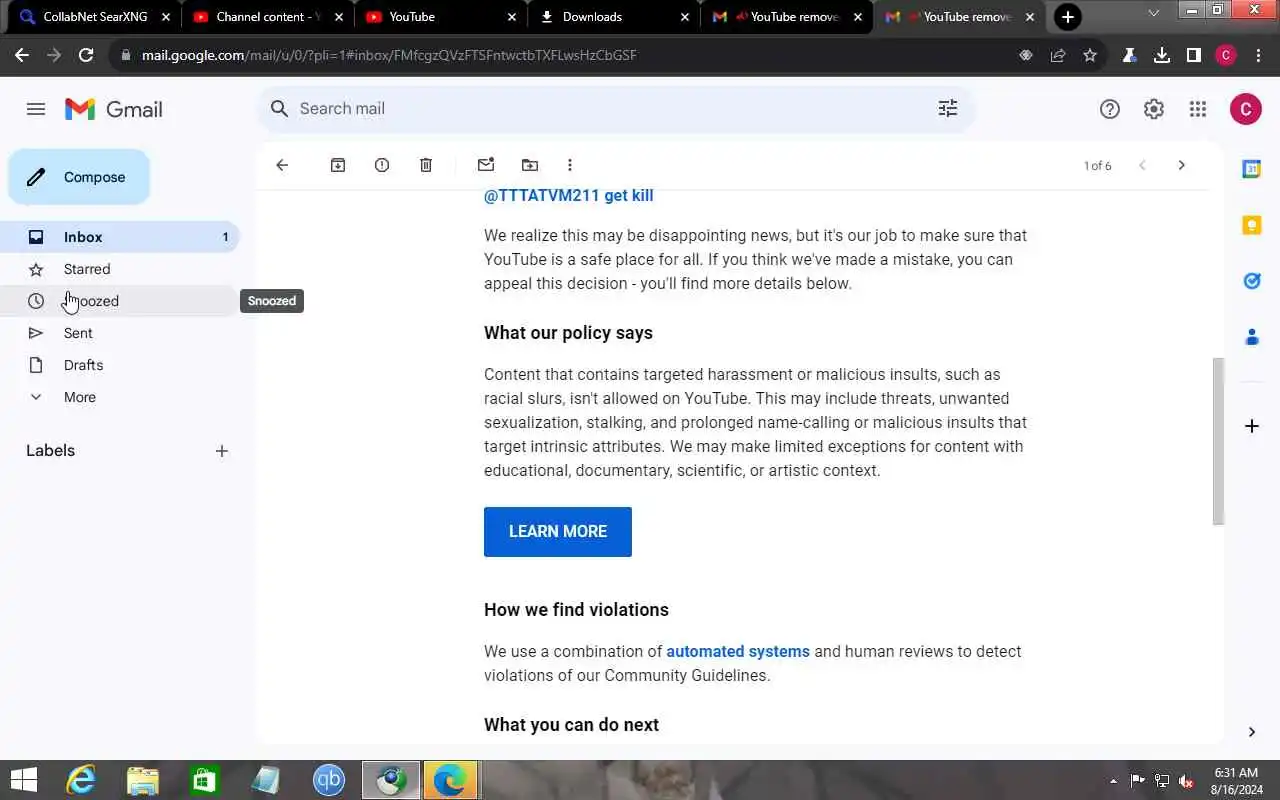
Task: Report this email as spam
Action: pyautogui.click(x=382, y=165)
